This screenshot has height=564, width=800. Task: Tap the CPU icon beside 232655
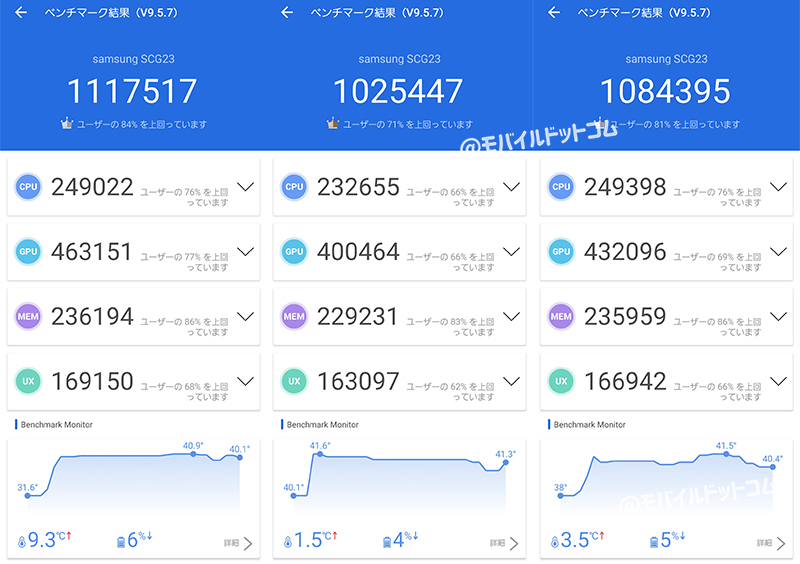tap(294, 187)
